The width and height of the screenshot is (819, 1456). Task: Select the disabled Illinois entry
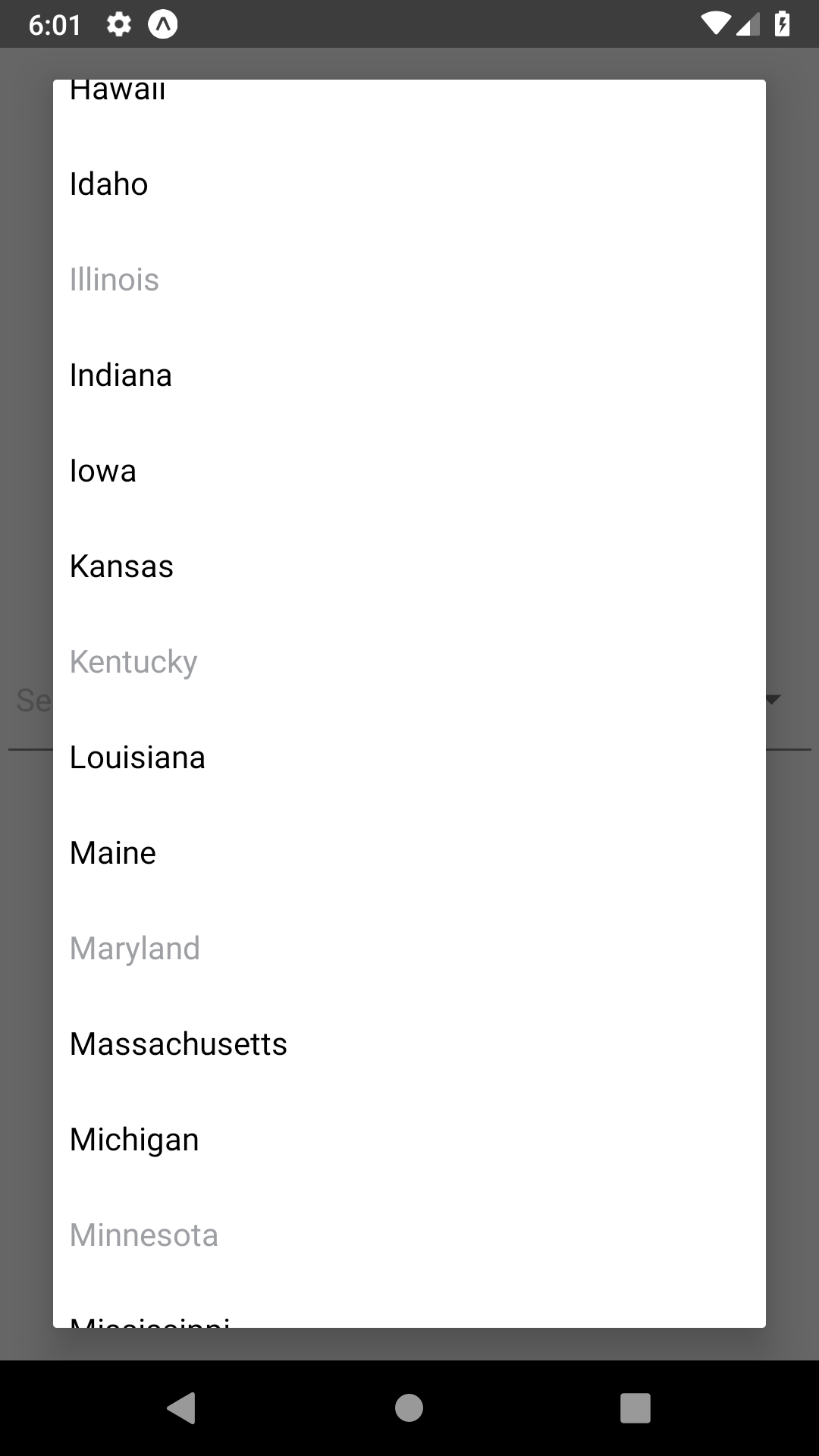pos(115,279)
